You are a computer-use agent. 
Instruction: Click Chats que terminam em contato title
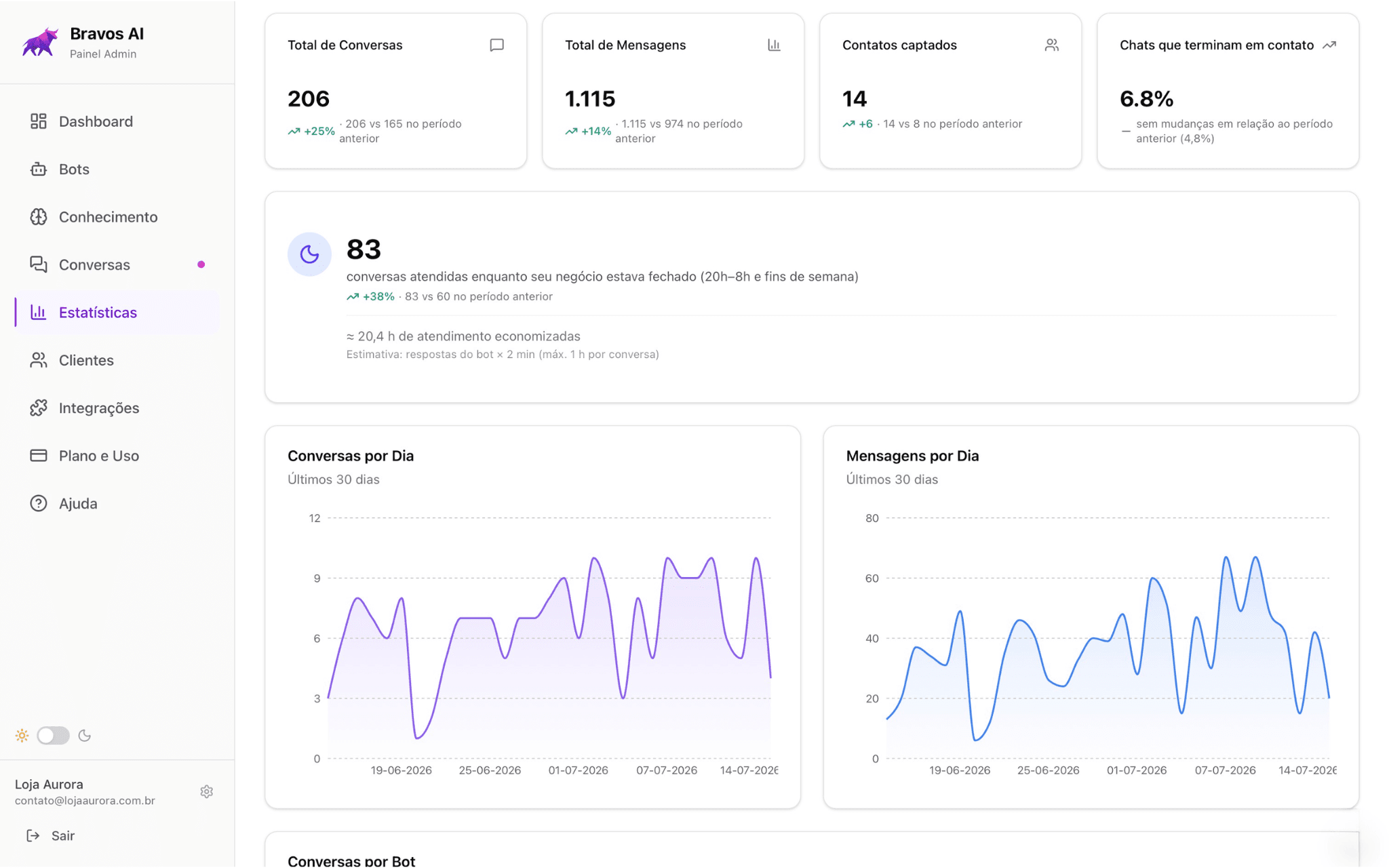(x=1217, y=45)
